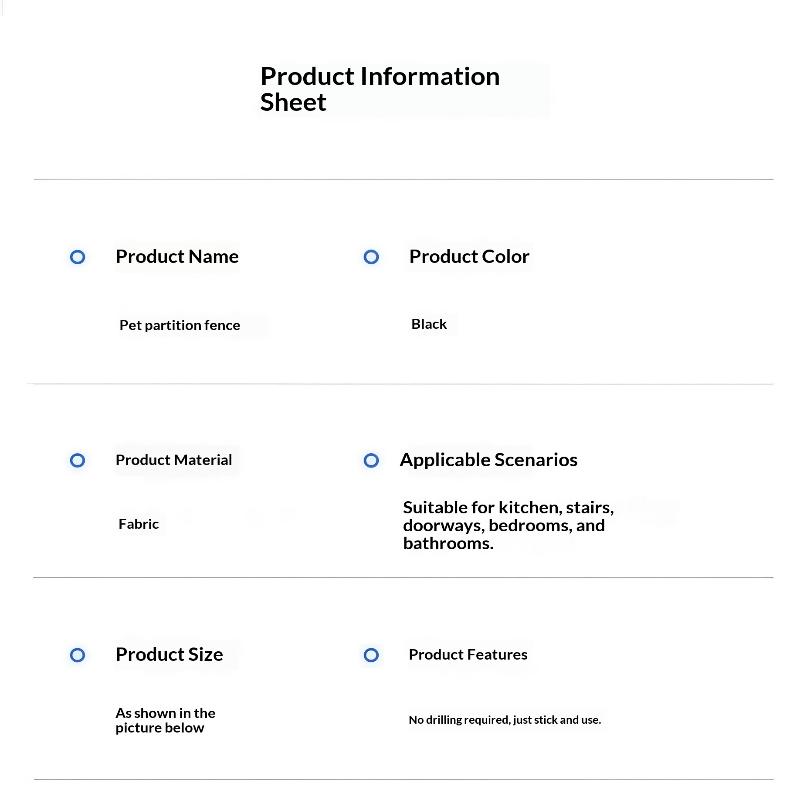Click the circle bullet beside Product Features
Screen dimensions: 800x800
coord(371,655)
